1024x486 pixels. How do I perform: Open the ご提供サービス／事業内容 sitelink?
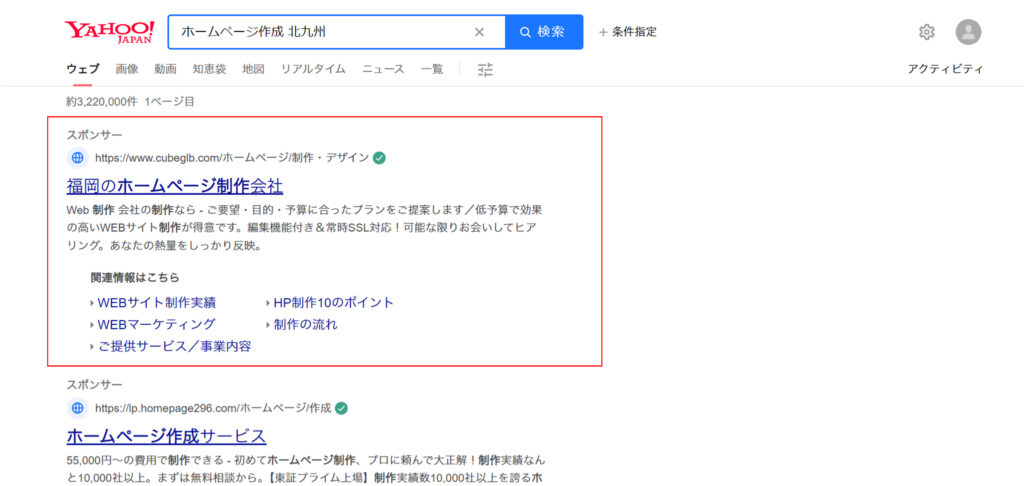(174, 346)
